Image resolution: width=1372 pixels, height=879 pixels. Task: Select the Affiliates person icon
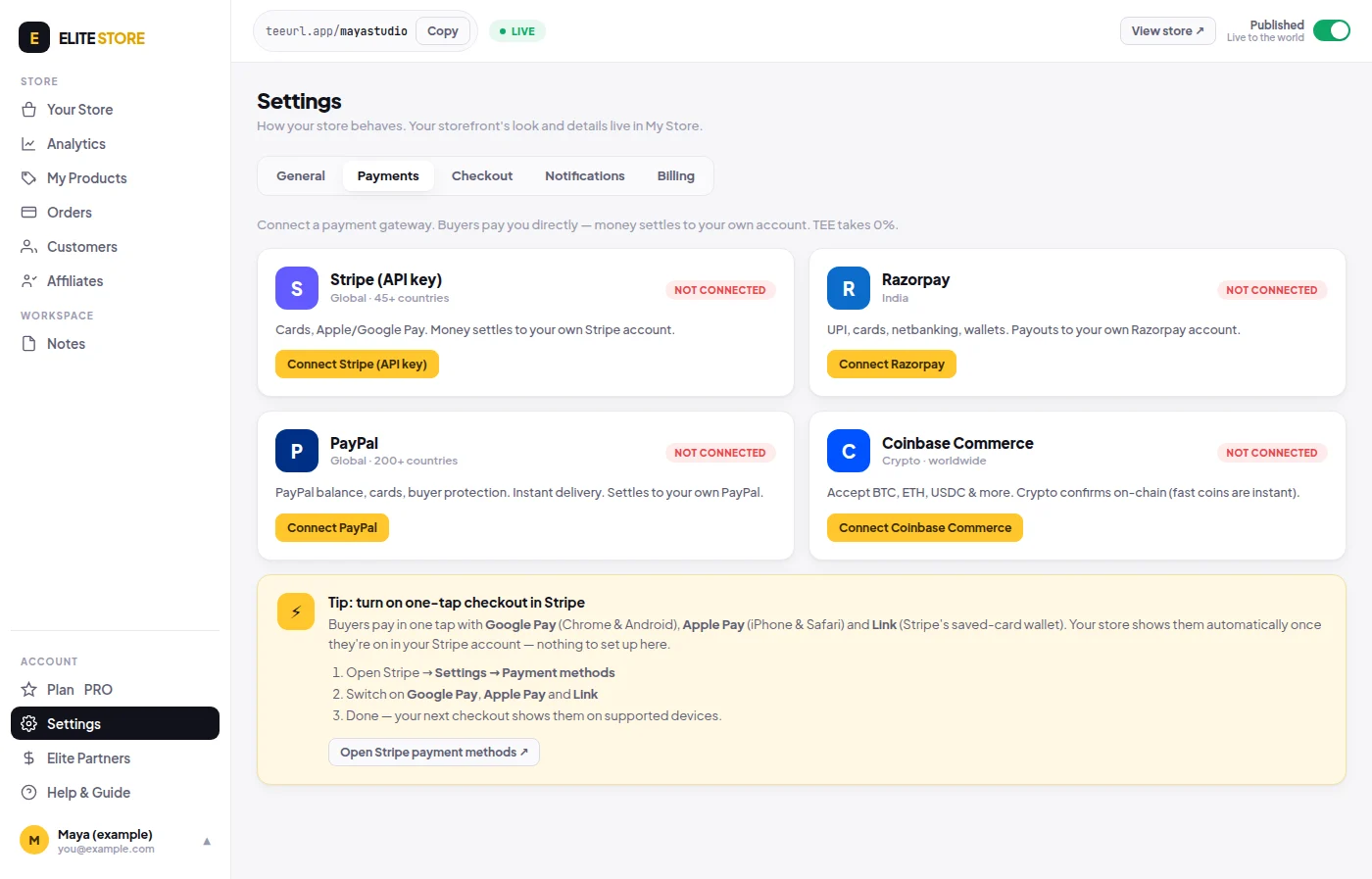29,281
